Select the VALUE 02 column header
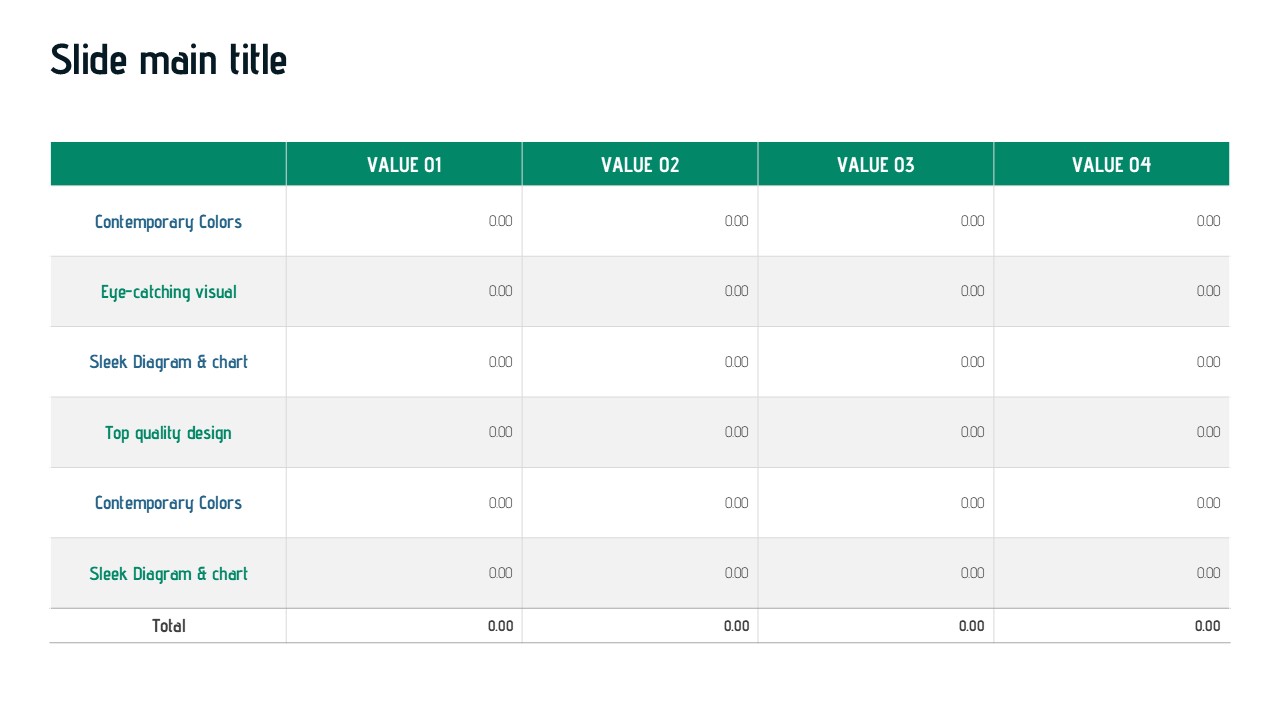Viewport: 1280px width, 720px height. point(640,165)
